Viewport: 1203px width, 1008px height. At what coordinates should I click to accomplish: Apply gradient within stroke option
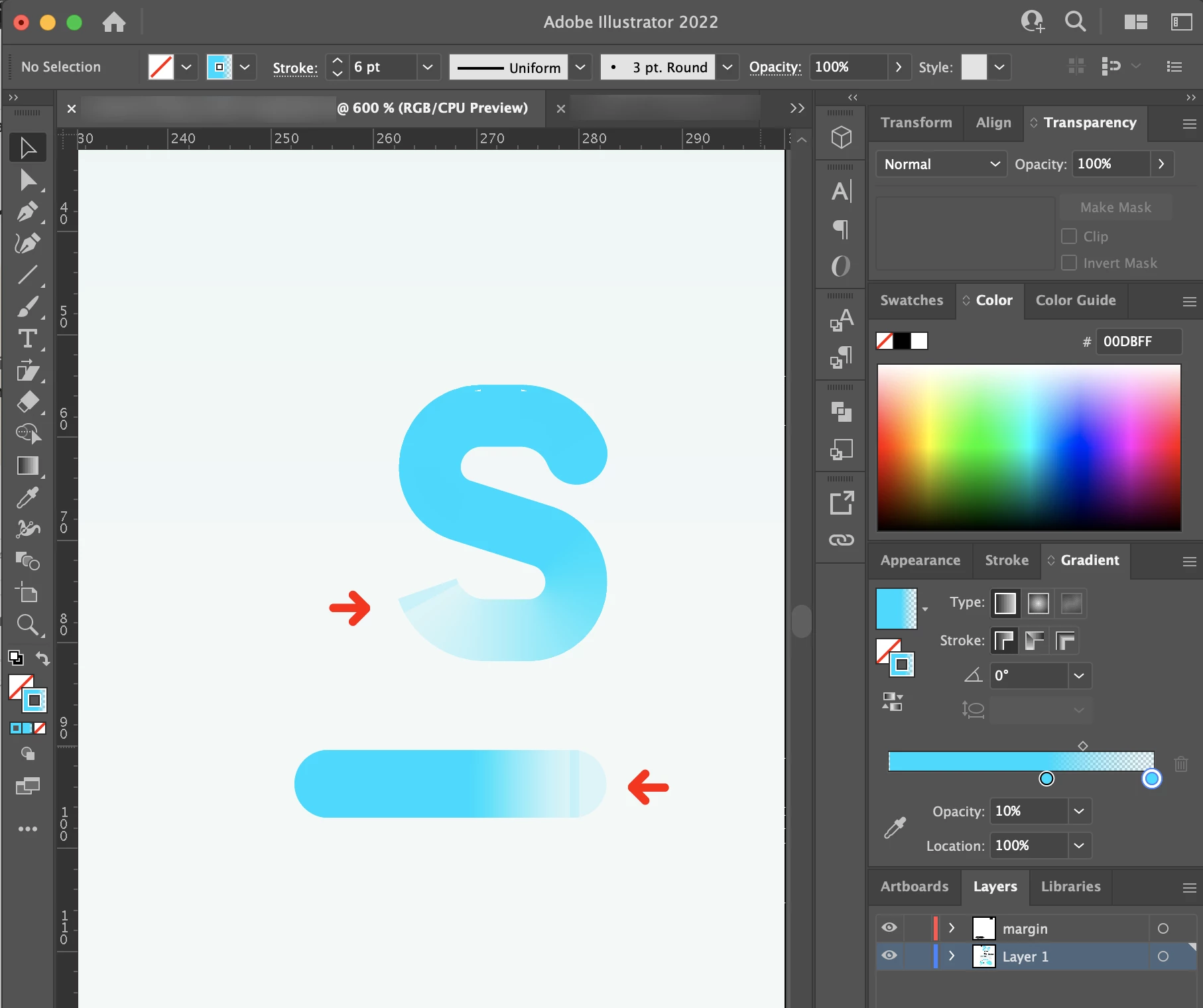(x=1005, y=641)
